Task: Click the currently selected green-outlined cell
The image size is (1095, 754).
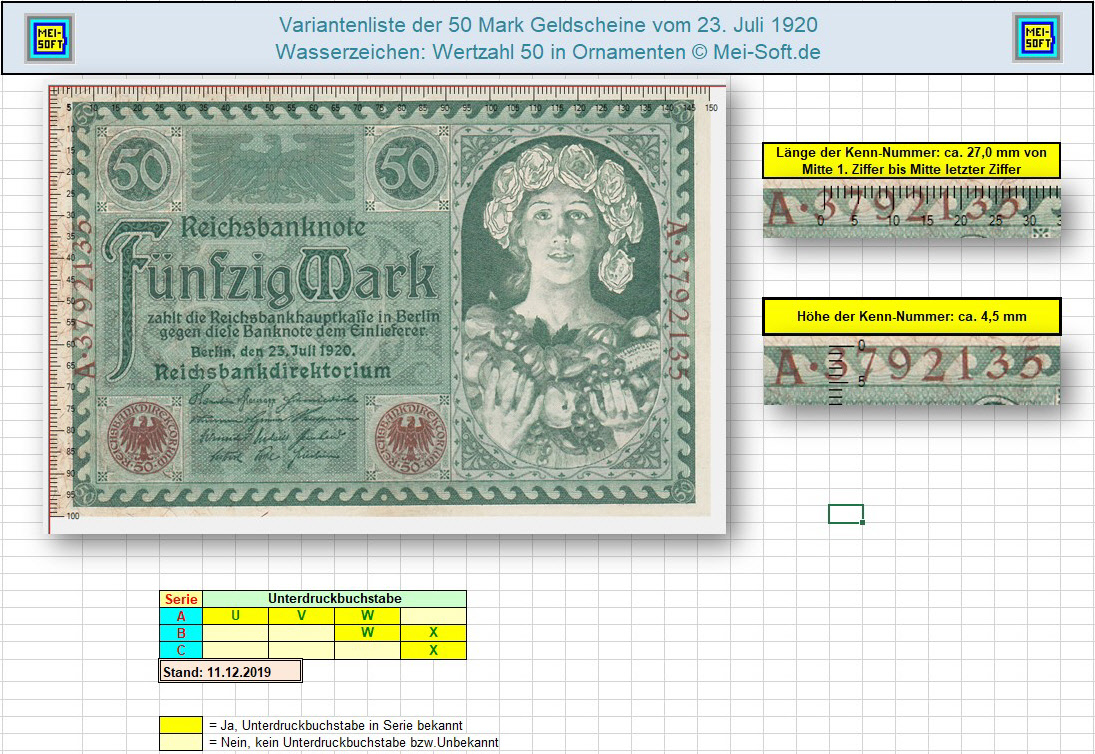Action: point(846,514)
